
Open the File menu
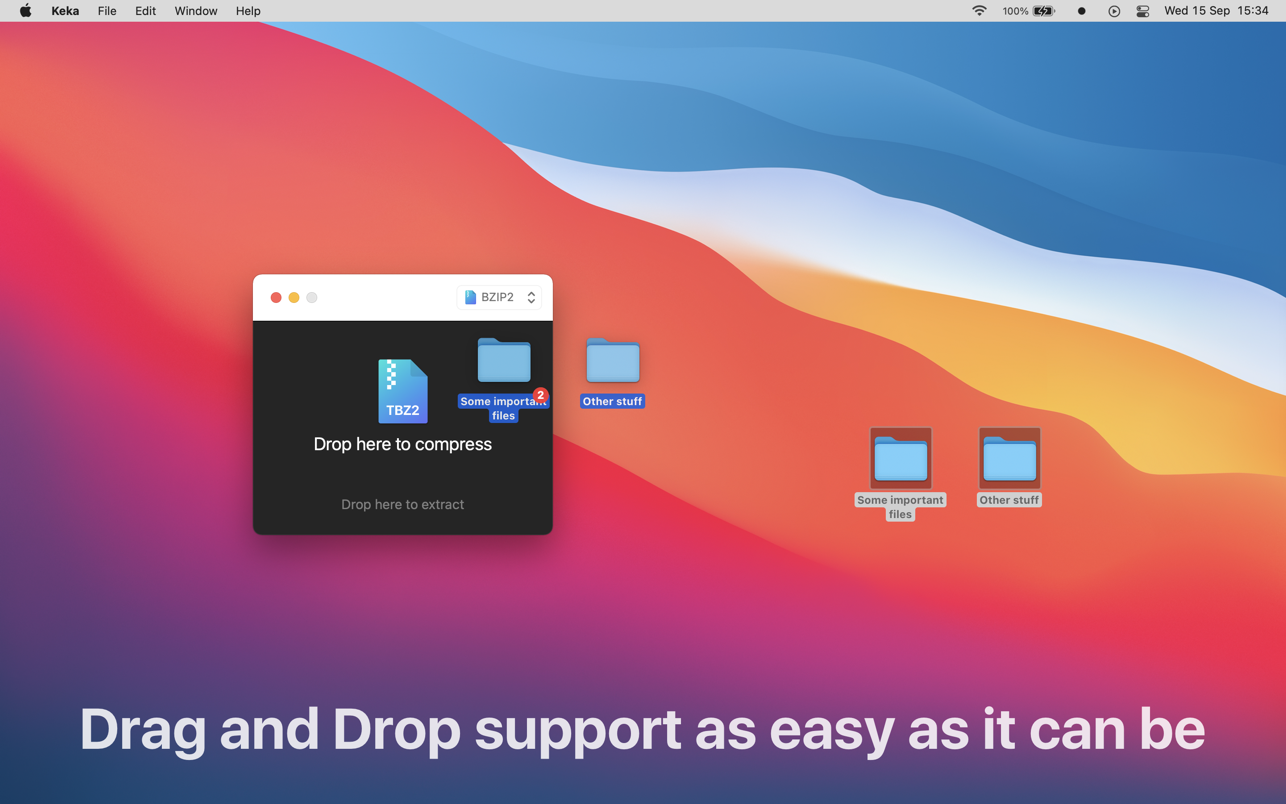[x=107, y=11]
